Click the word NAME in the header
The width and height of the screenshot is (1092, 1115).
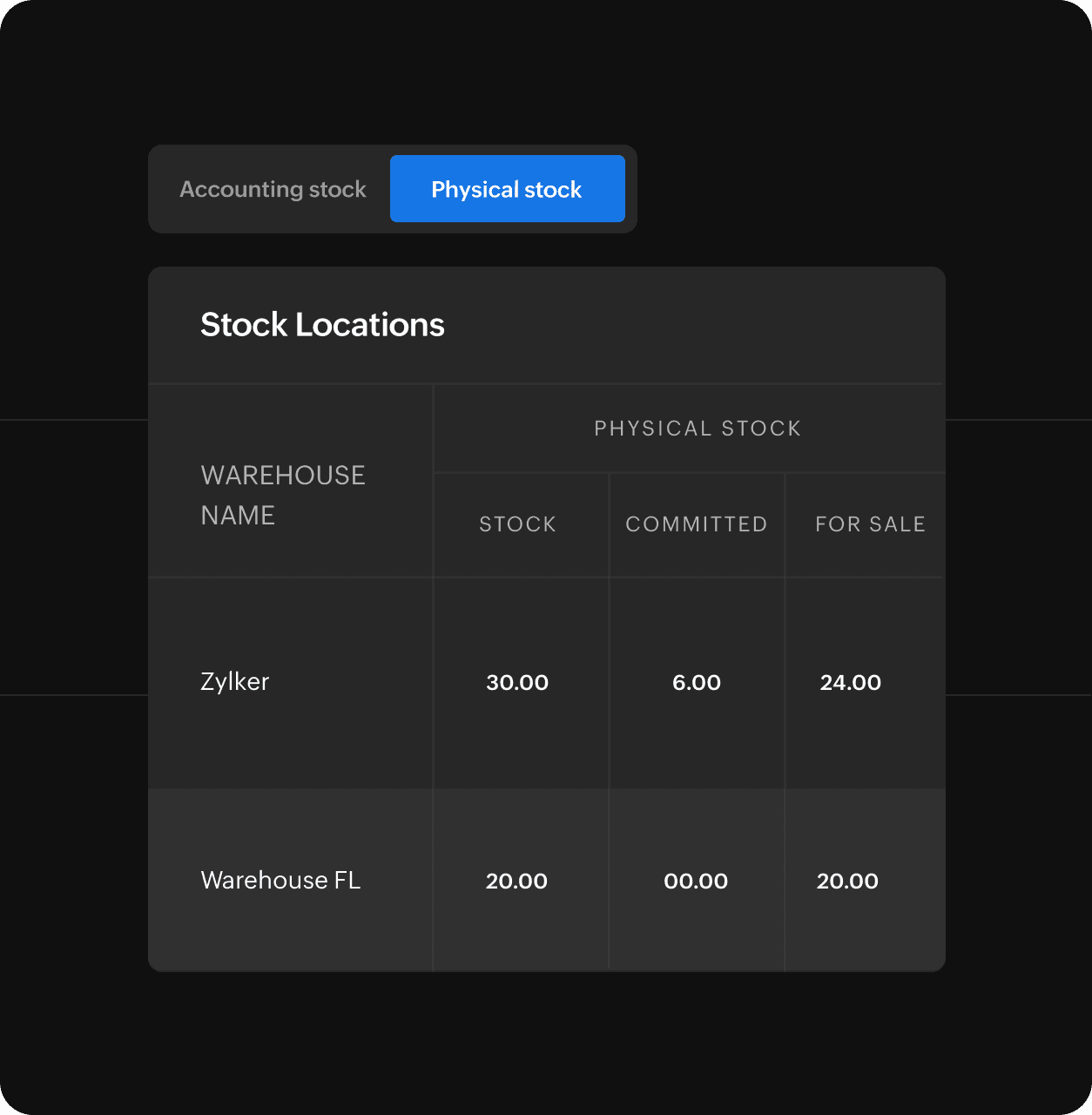238,516
